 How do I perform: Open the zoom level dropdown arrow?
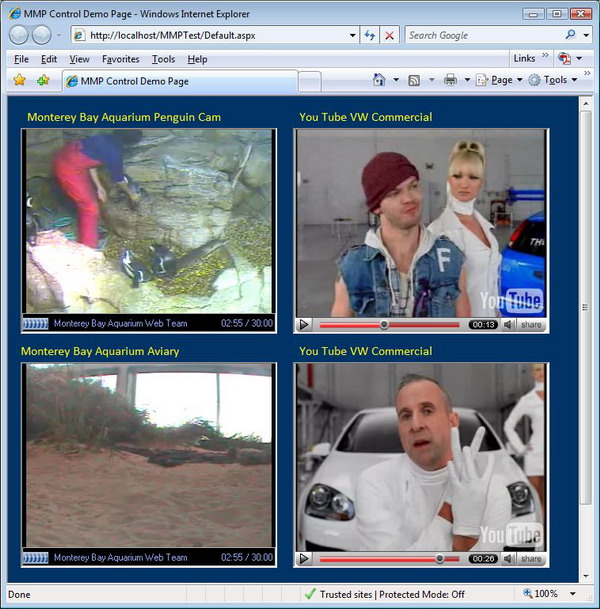572,594
